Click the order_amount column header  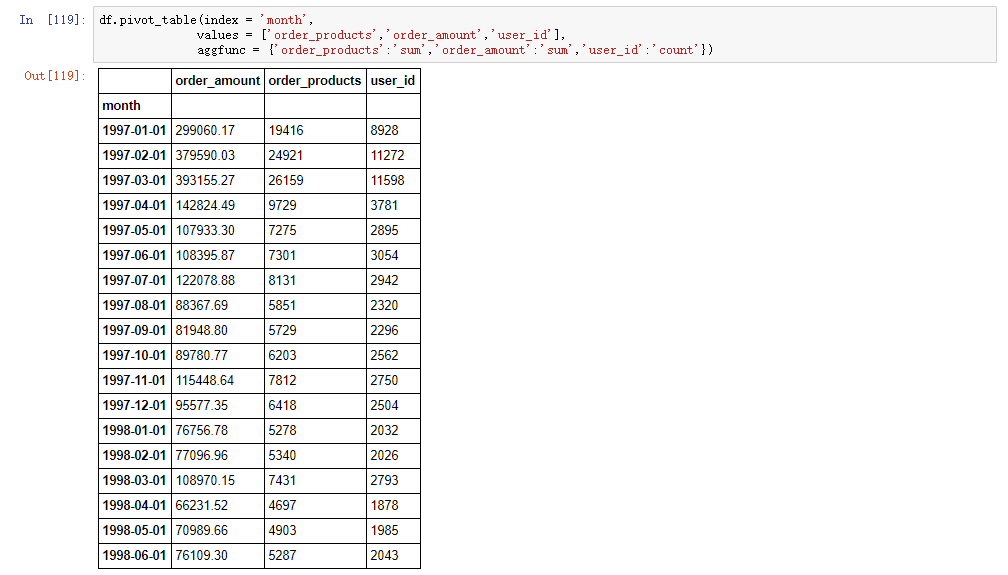pos(218,81)
